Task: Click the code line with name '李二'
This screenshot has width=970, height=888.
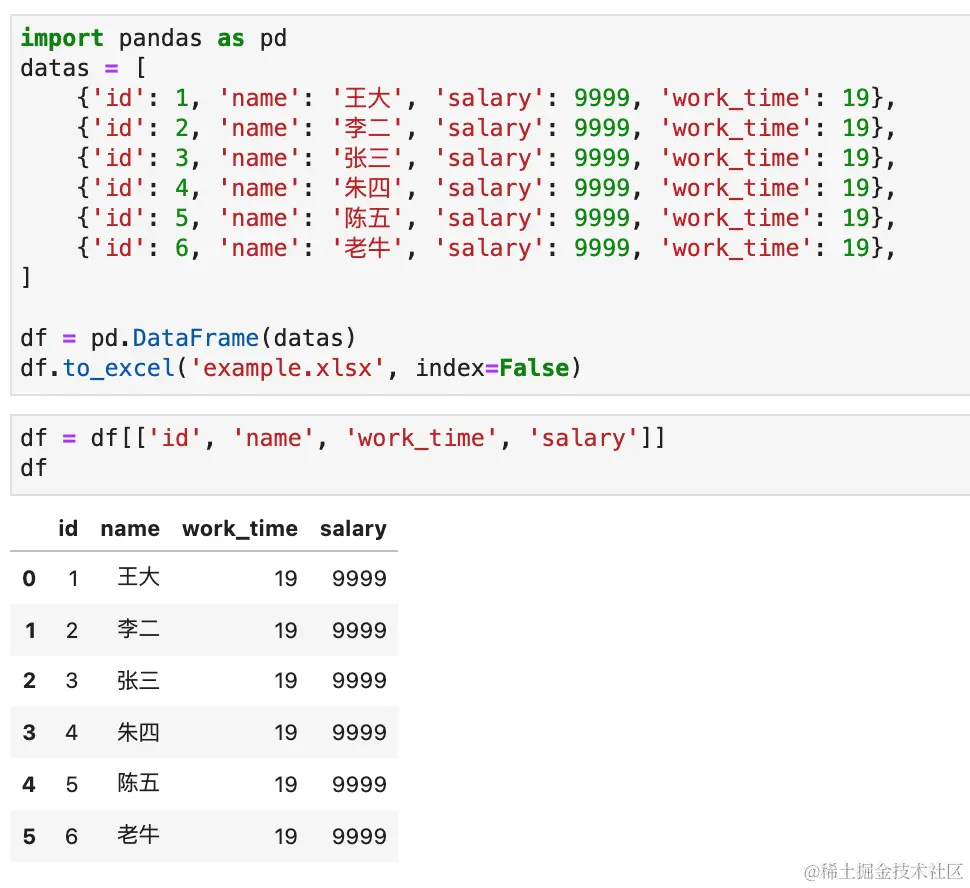Action: pos(486,128)
